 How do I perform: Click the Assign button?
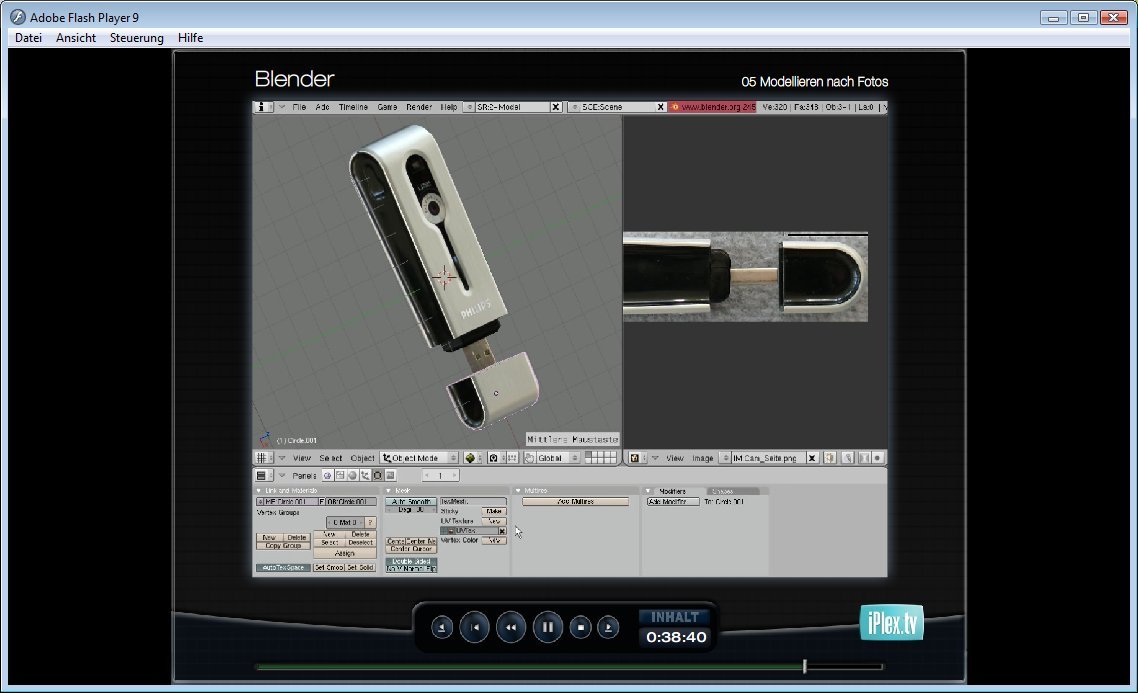(x=345, y=553)
